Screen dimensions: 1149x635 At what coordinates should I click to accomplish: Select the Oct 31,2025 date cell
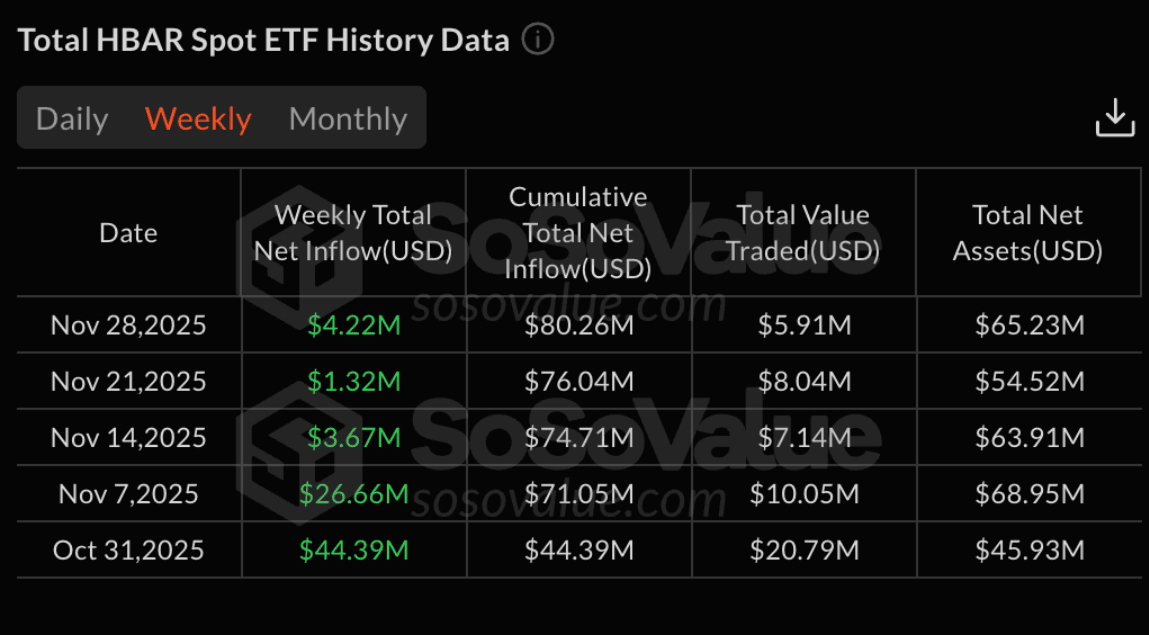point(129,550)
